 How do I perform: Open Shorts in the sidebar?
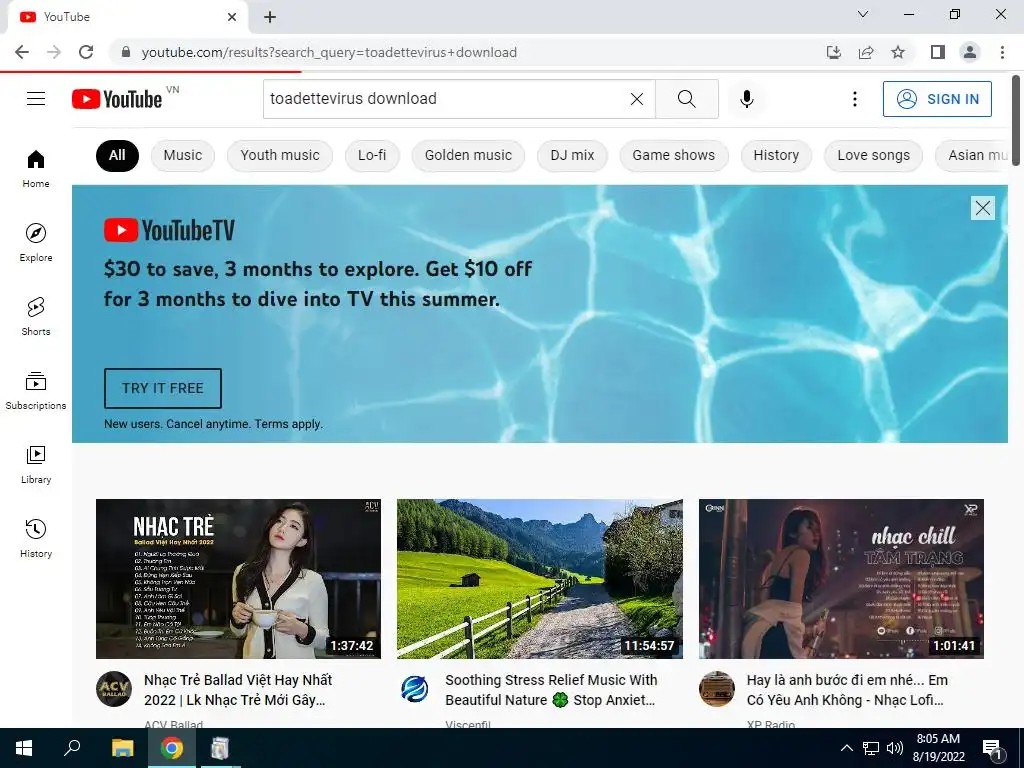pyautogui.click(x=36, y=316)
